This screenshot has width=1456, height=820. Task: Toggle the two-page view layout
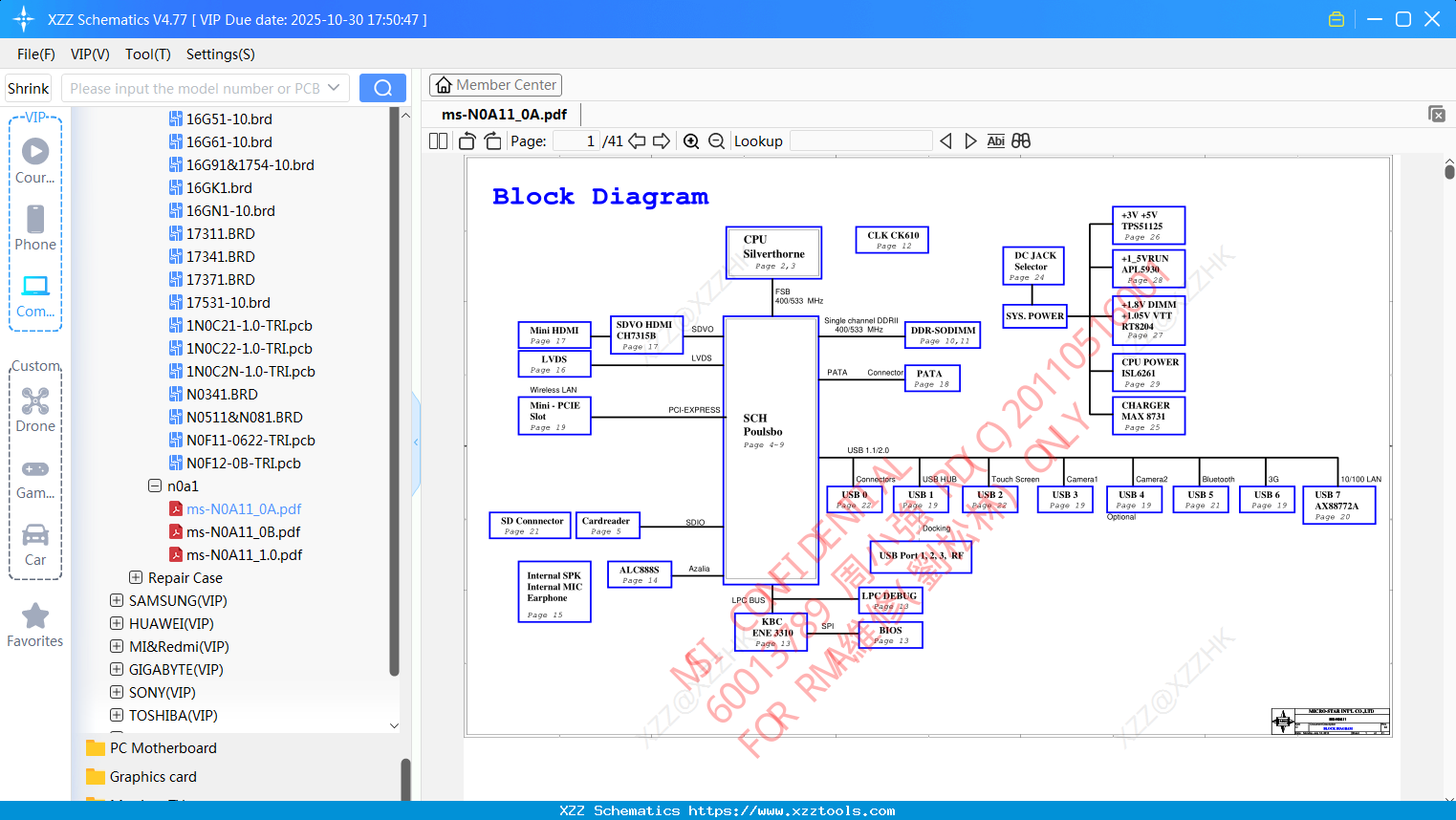coord(438,141)
